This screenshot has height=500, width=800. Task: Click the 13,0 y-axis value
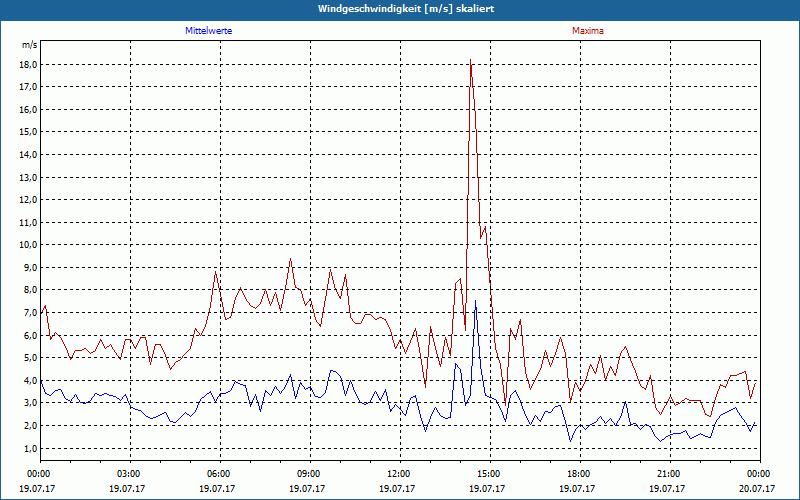(x=29, y=178)
